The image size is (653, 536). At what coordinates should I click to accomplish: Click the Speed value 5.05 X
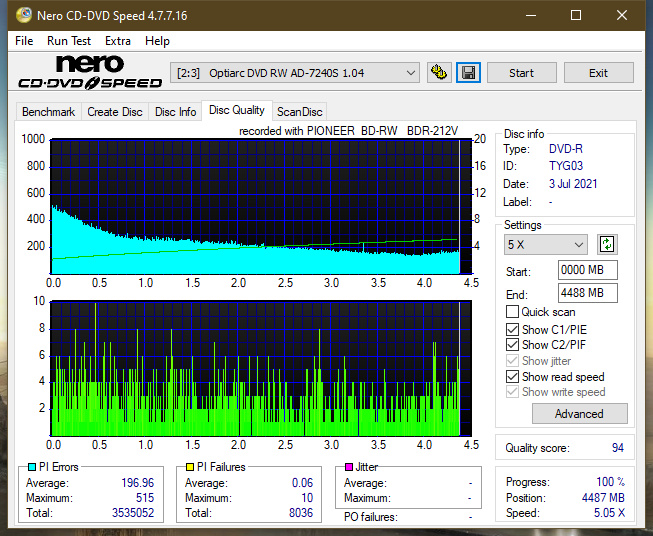(x=609, y=513)
